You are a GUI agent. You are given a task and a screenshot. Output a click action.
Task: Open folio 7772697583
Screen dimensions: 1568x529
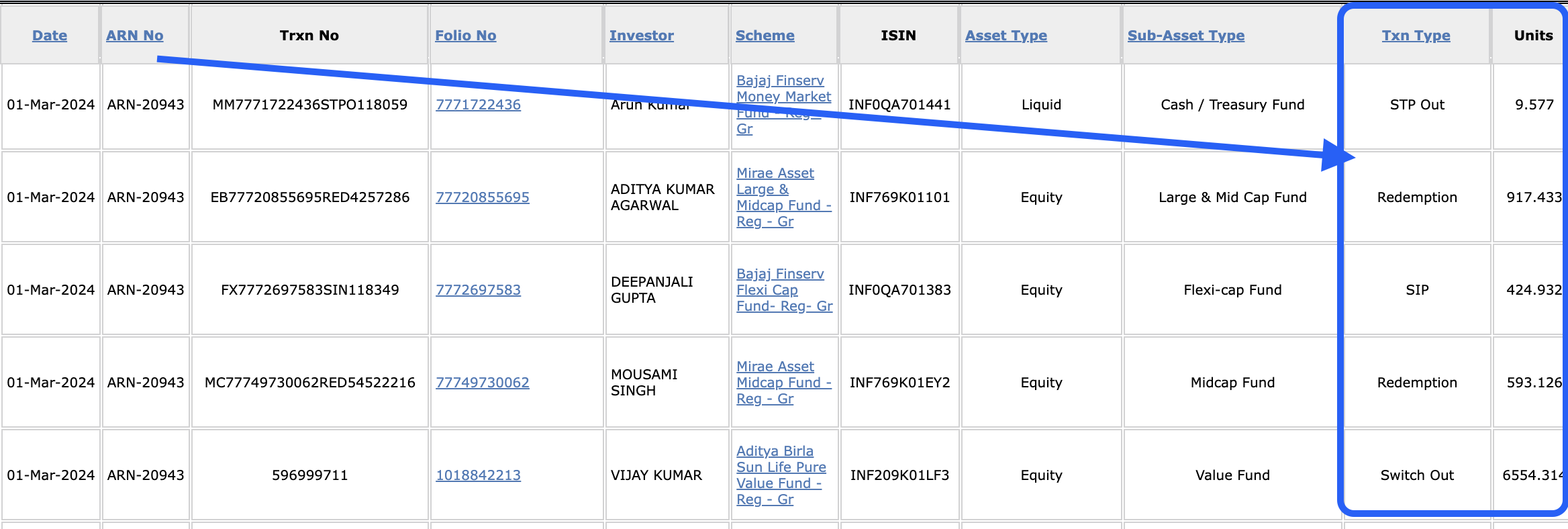[x=478, y=290]
